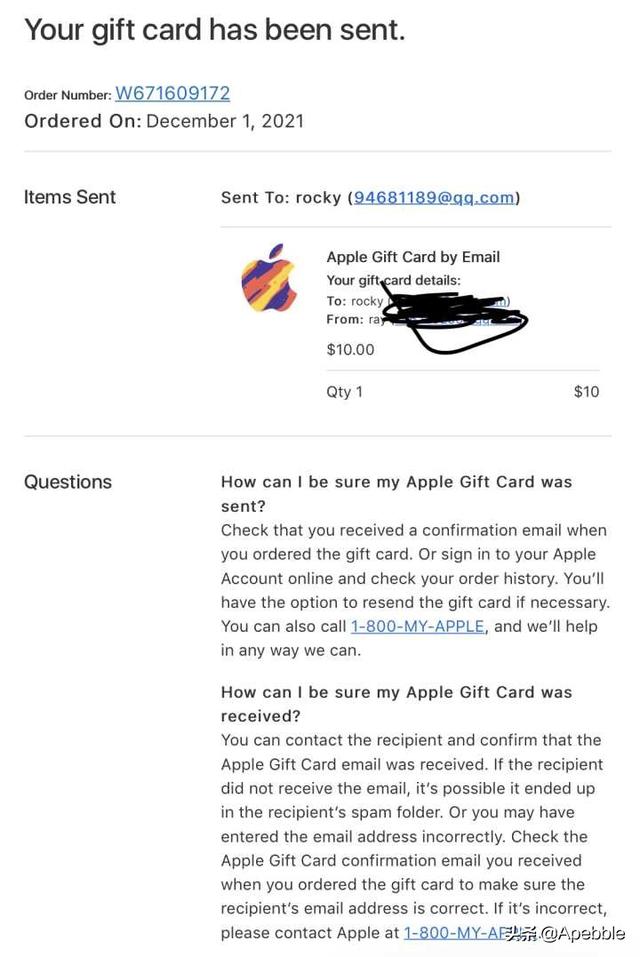The width and height of the screenshot is (640, 957).
Task: Click question about gift card being sent
Action: coord(397,494)
